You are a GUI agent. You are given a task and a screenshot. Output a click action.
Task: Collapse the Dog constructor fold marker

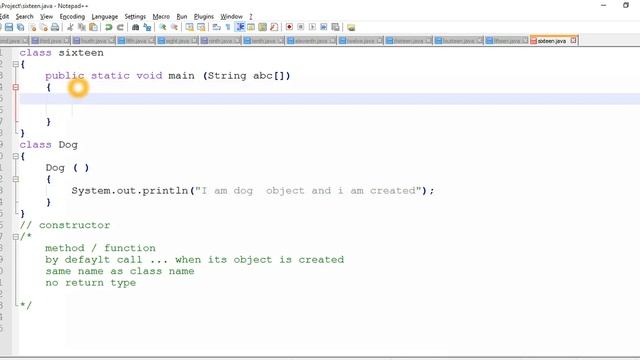click(16, 179)
